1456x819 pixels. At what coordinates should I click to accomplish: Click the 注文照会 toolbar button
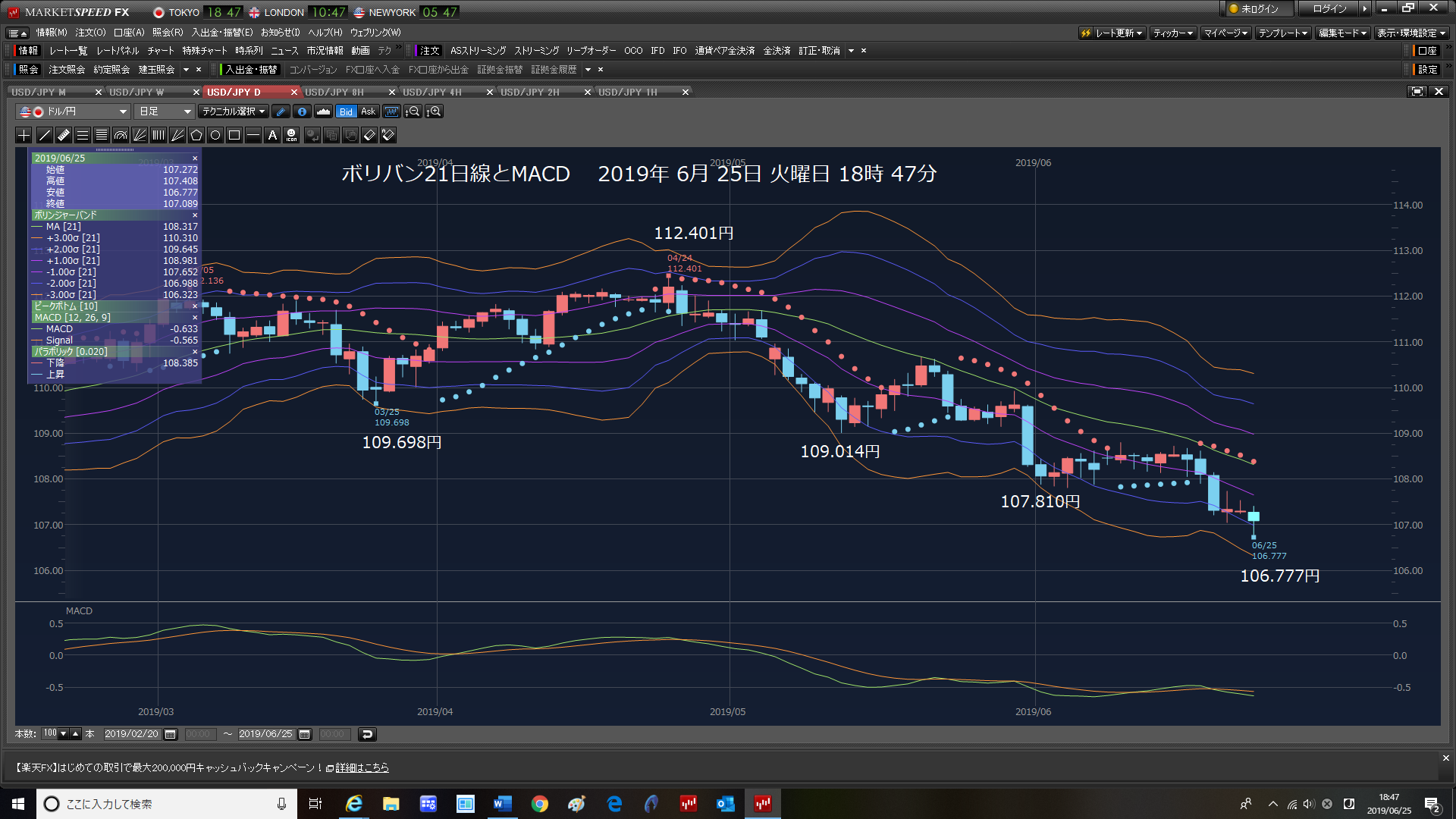click(67, 70)
